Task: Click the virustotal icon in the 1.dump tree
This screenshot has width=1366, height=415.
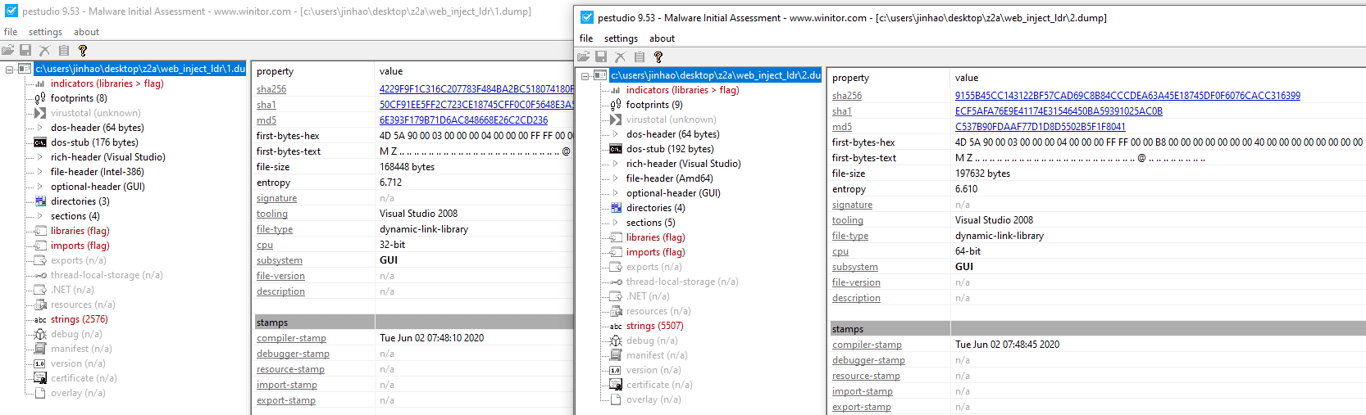Action: [41, 113]
